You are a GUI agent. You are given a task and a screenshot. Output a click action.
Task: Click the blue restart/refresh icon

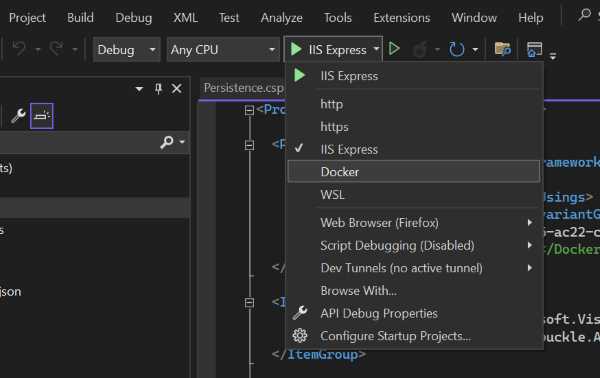457,49
